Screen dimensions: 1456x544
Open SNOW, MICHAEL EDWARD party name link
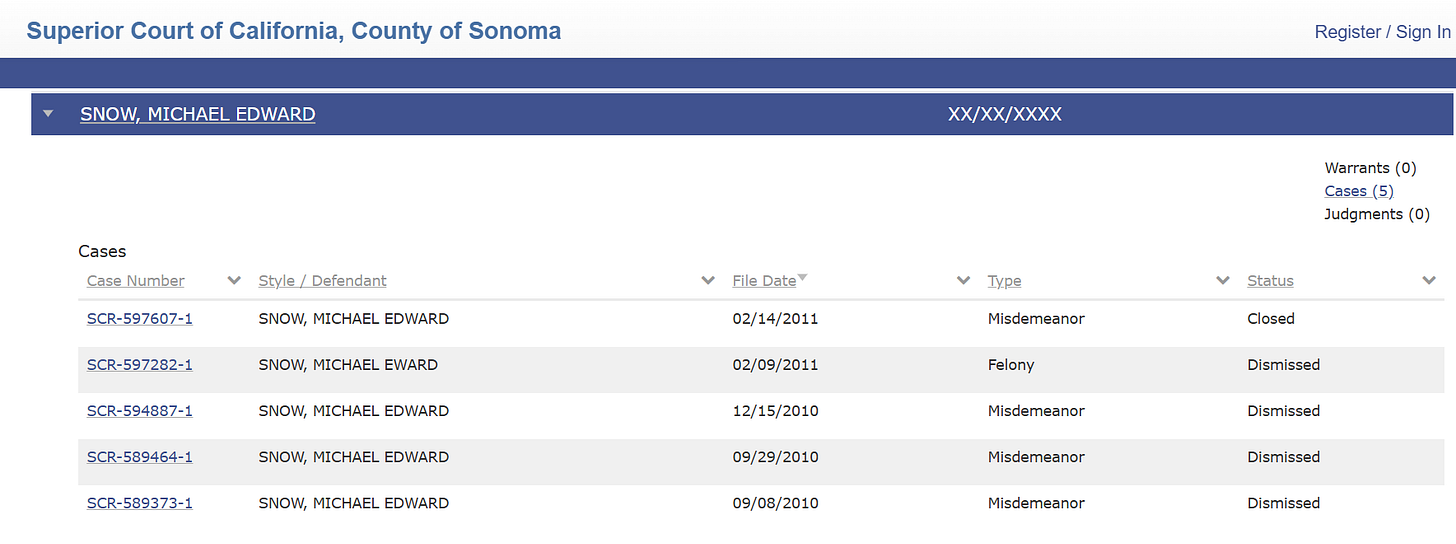tap(198, 114)
